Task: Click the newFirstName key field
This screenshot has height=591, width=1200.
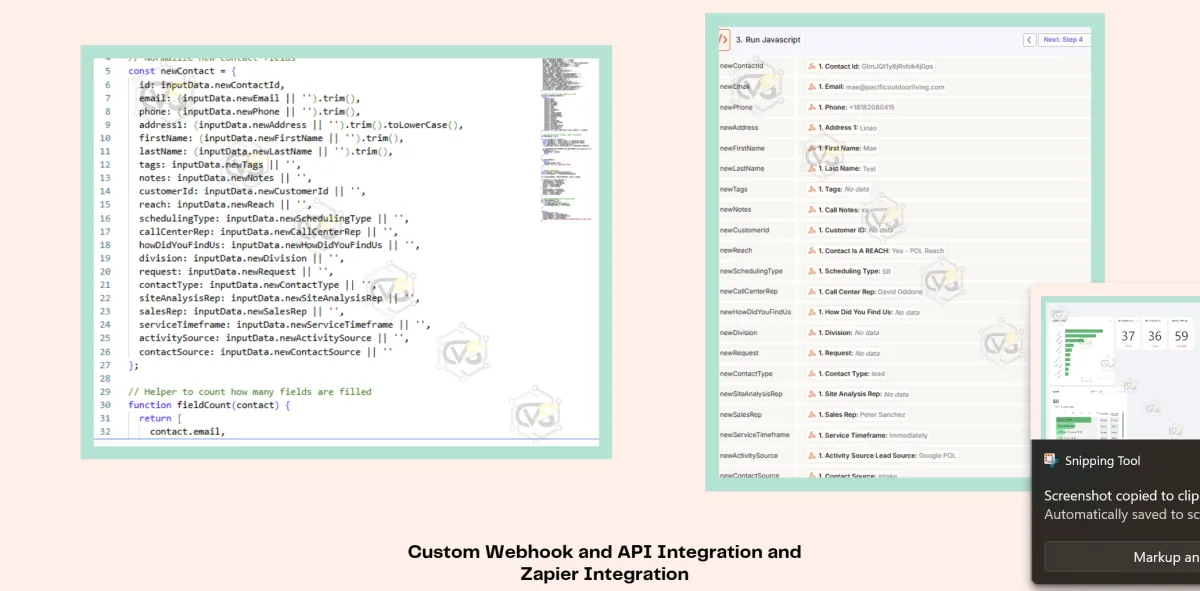Action: point(757,148)
